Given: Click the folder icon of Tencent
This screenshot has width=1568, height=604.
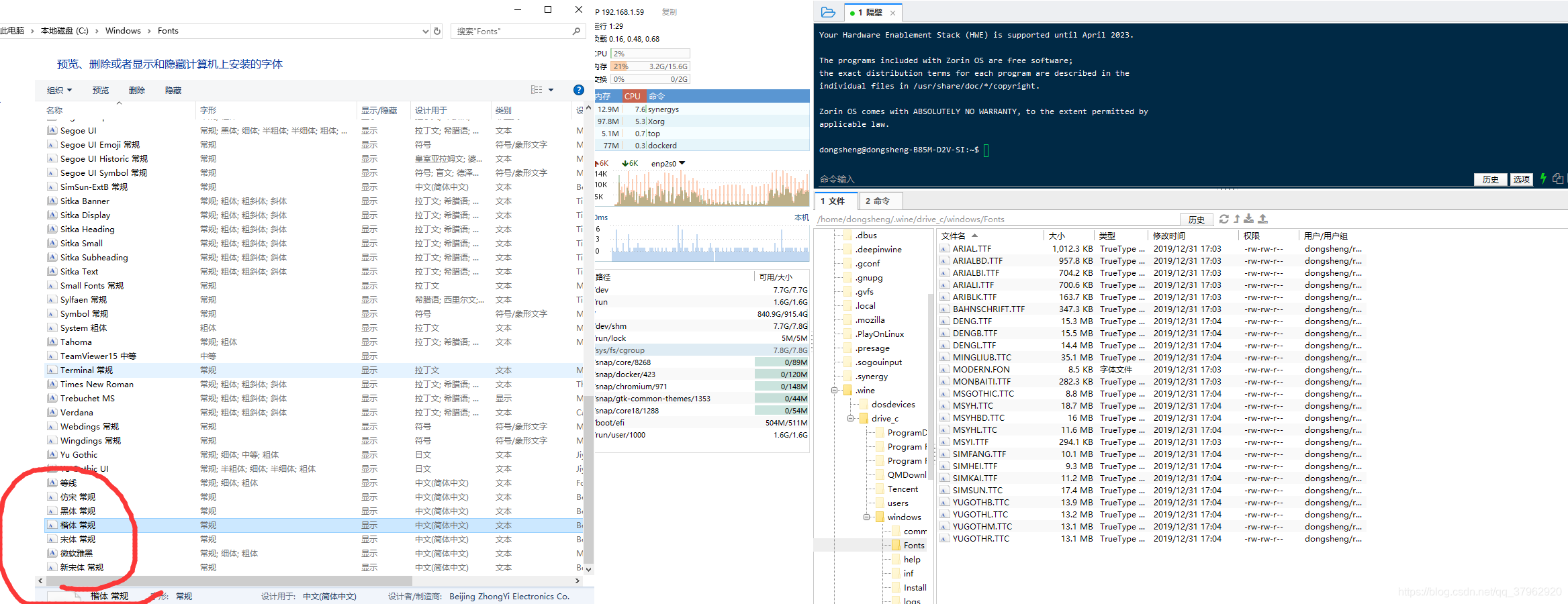Looking at the screenshot, I should click(x=880, y=489).
